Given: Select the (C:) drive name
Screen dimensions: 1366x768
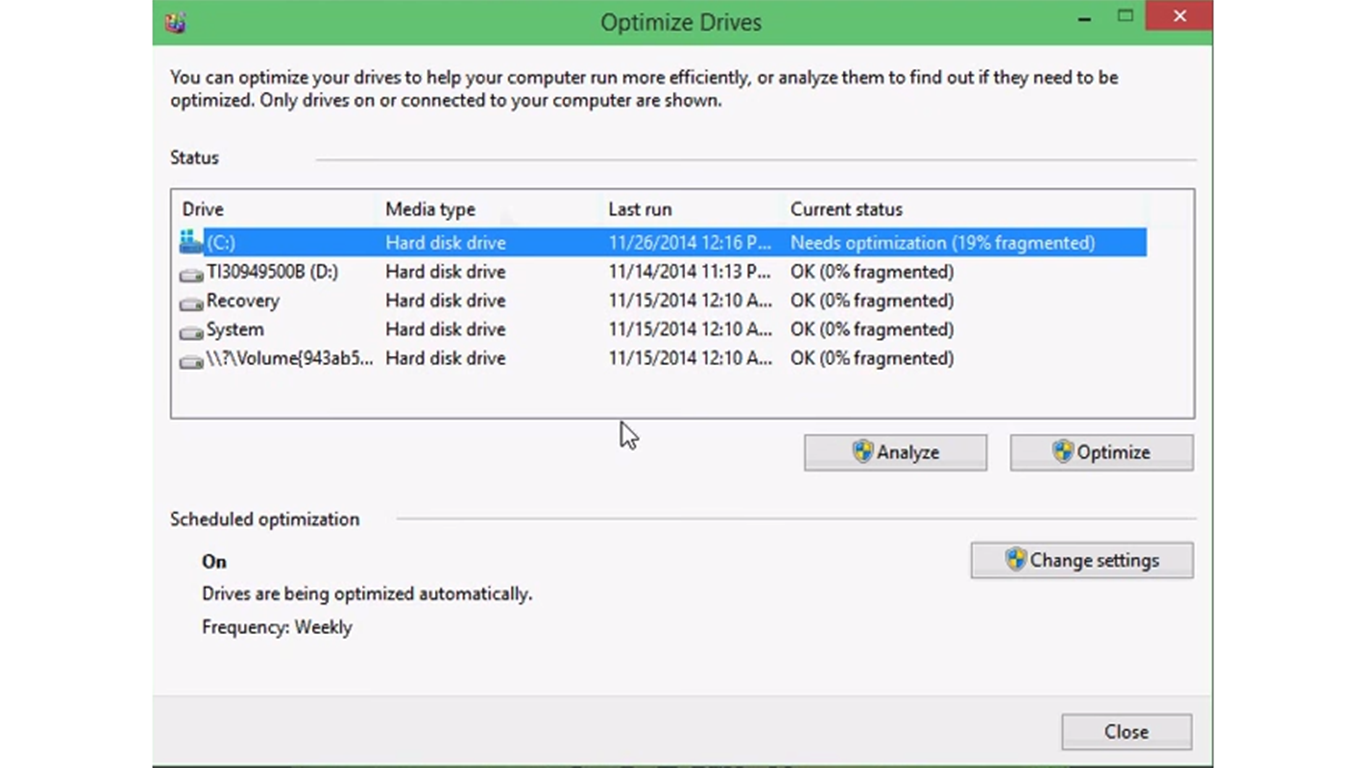Looking at the screenshot, I should (221, 243).
